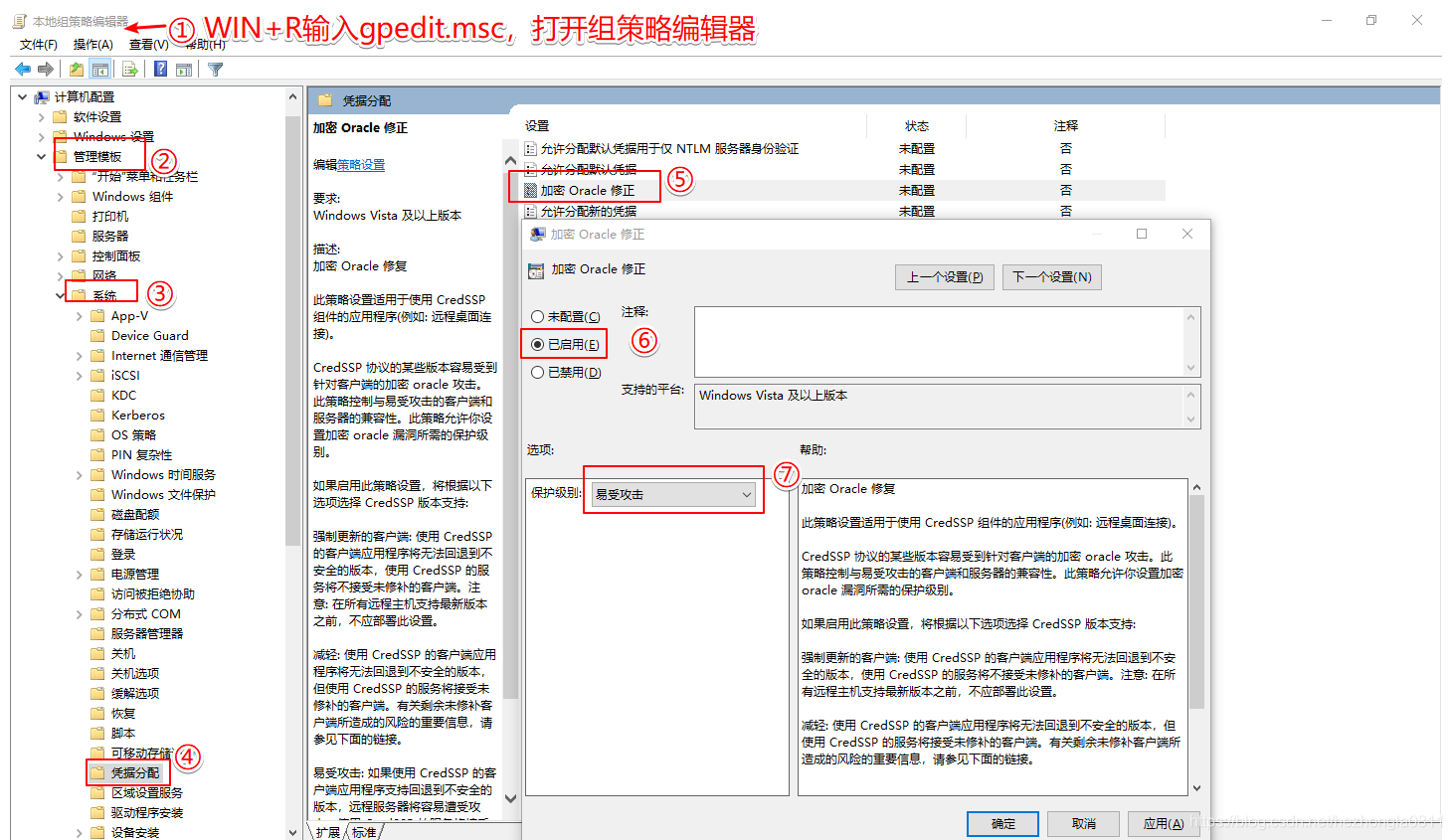Viewport: 1452px width, 840px height.
Task: Click the 软件设置 folder icon in tree
Action: pos(60,116)
